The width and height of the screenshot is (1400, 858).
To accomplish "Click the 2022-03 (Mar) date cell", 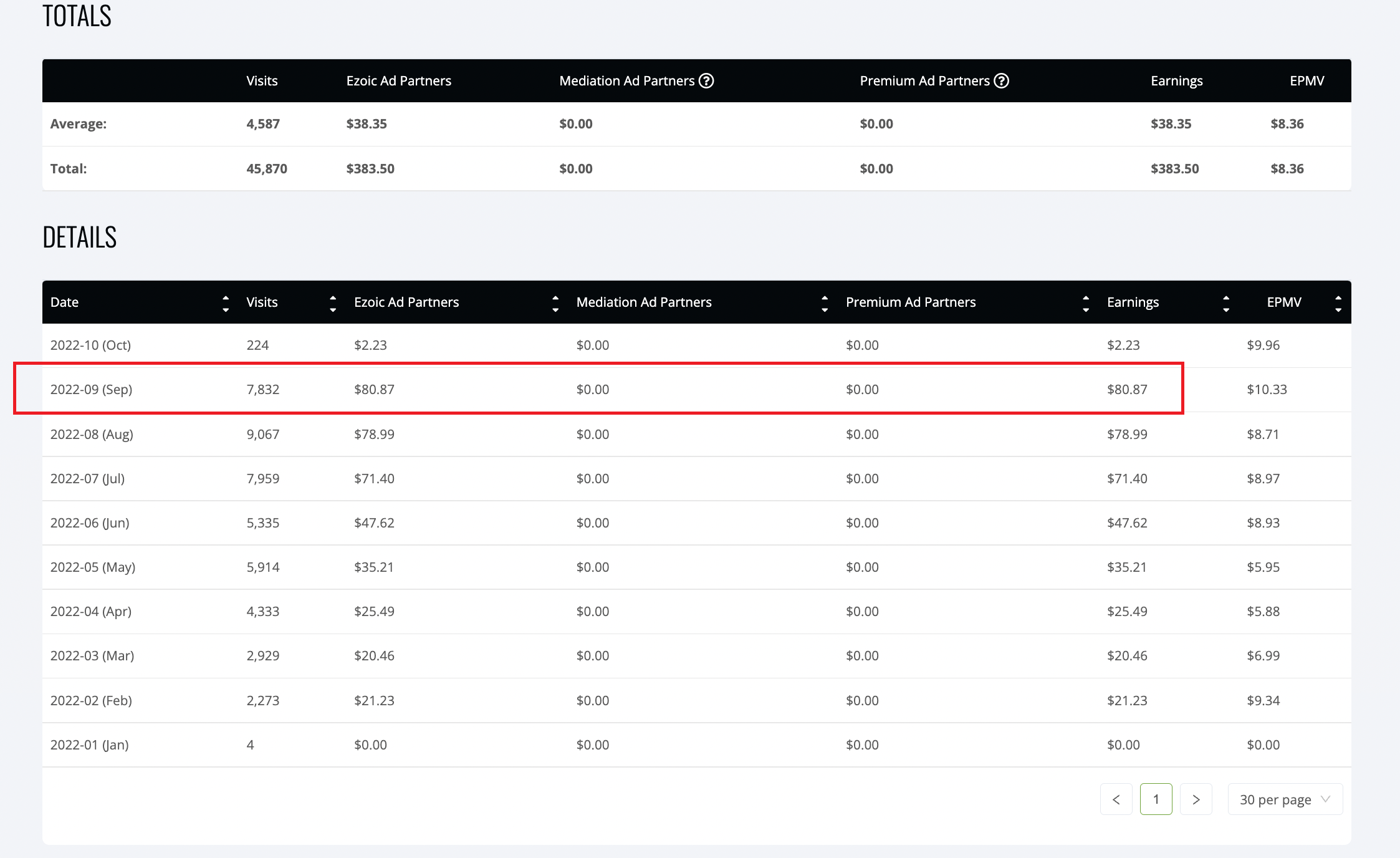I will point(92,656).
